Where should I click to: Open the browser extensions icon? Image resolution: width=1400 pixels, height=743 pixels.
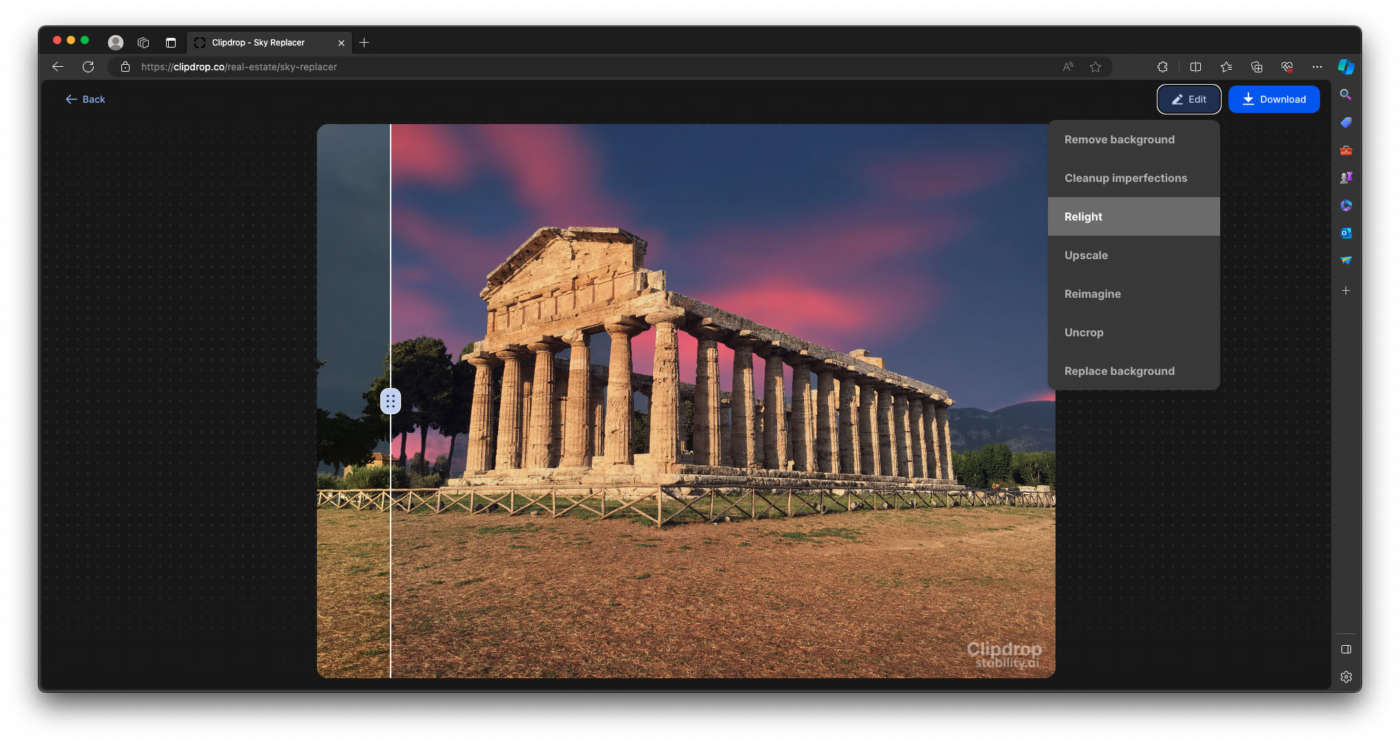(x=1162, y=67)
